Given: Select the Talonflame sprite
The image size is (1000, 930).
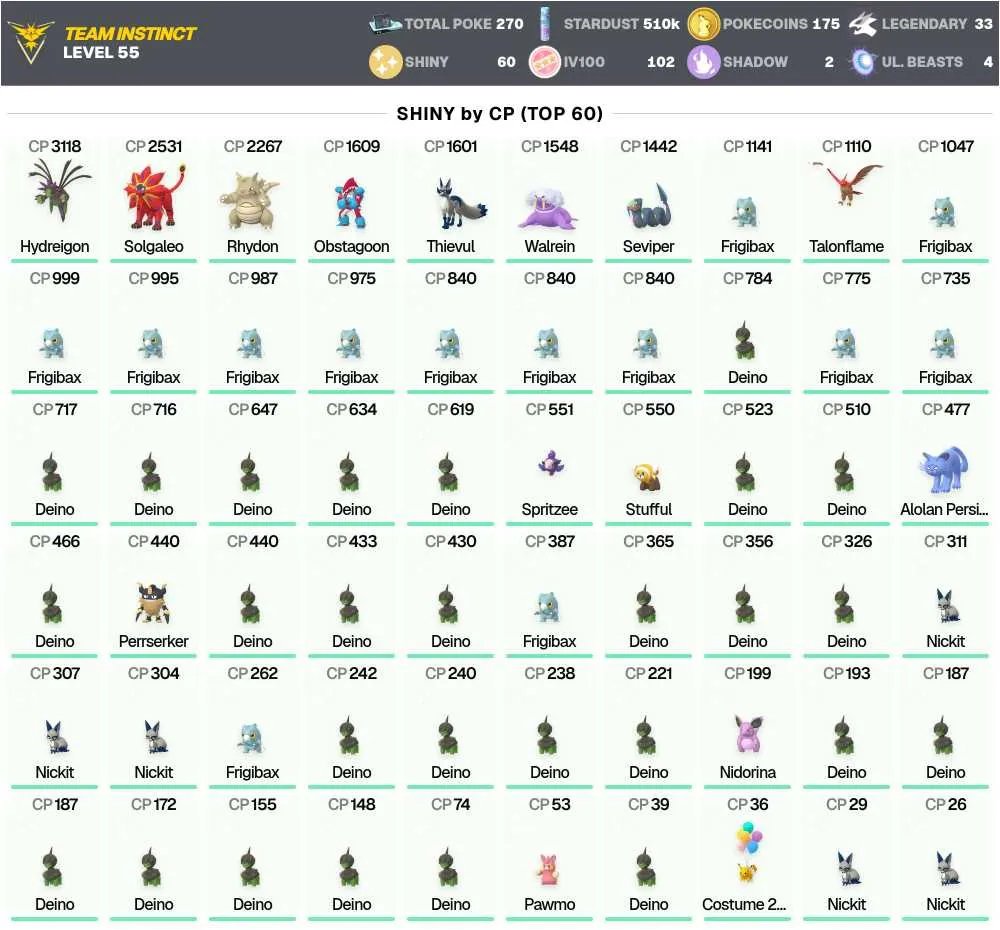Looking at the screenshot, I should pos(847,184).
